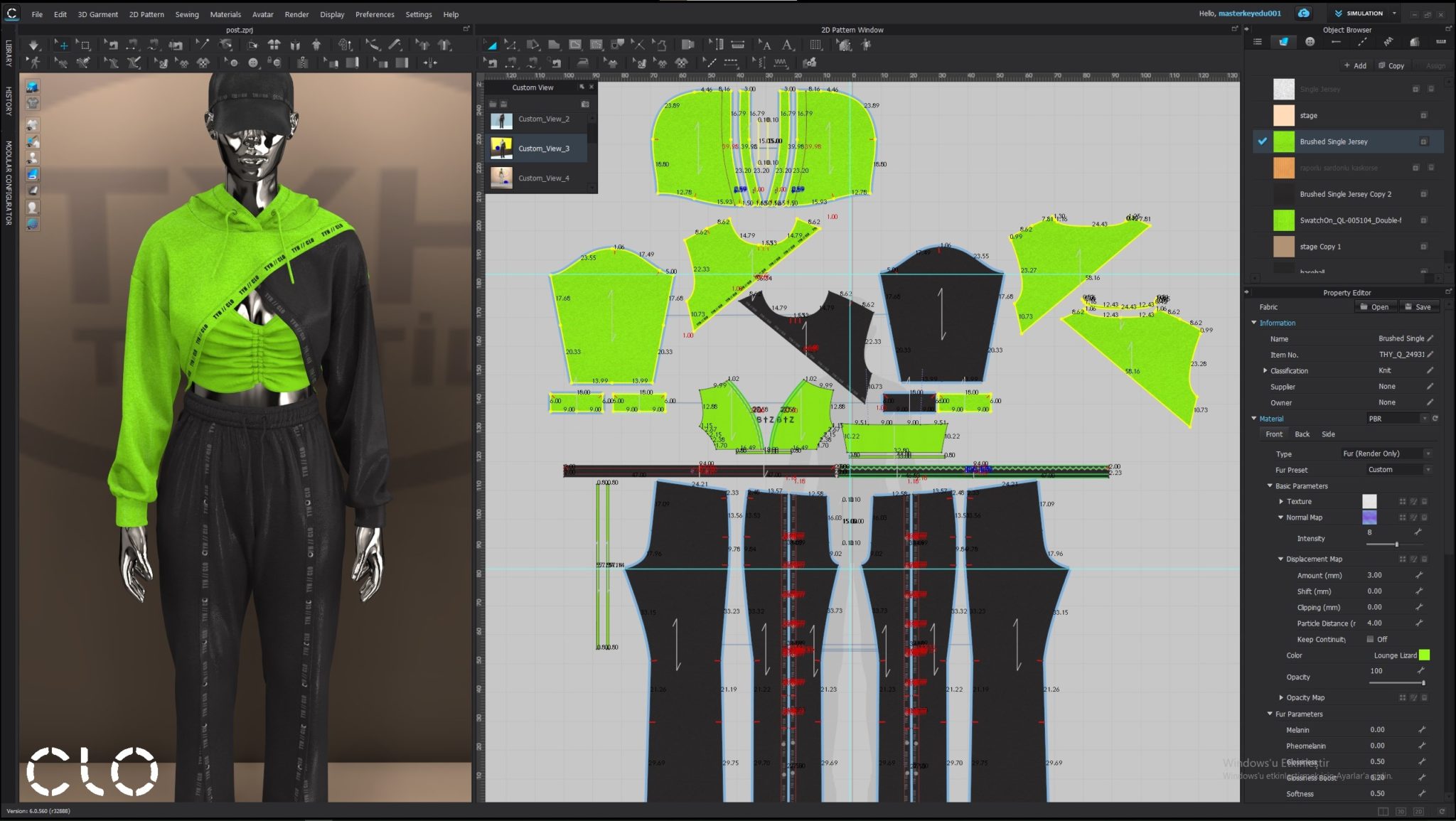Viewport: 1456px width, 821px height.
Task: Open the Fur Preset Custom dropdown
Action: pyautogui.click(x=1397, y=469)
